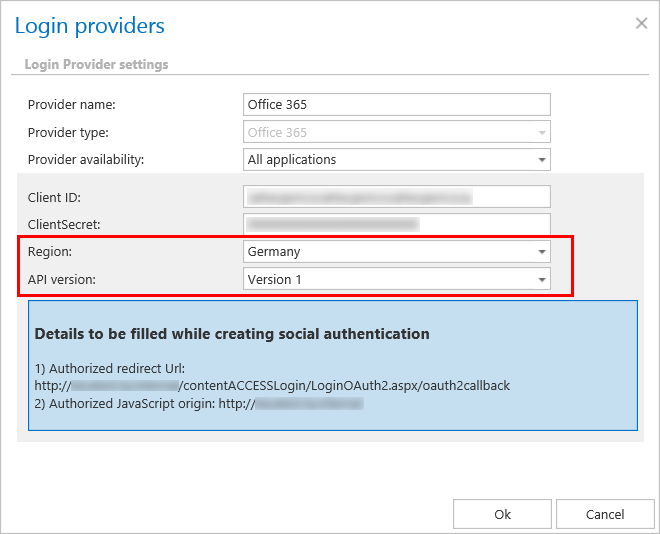Click the Provider availability label
Viewport: 660px width, 534px height.
tap(86, 159)
